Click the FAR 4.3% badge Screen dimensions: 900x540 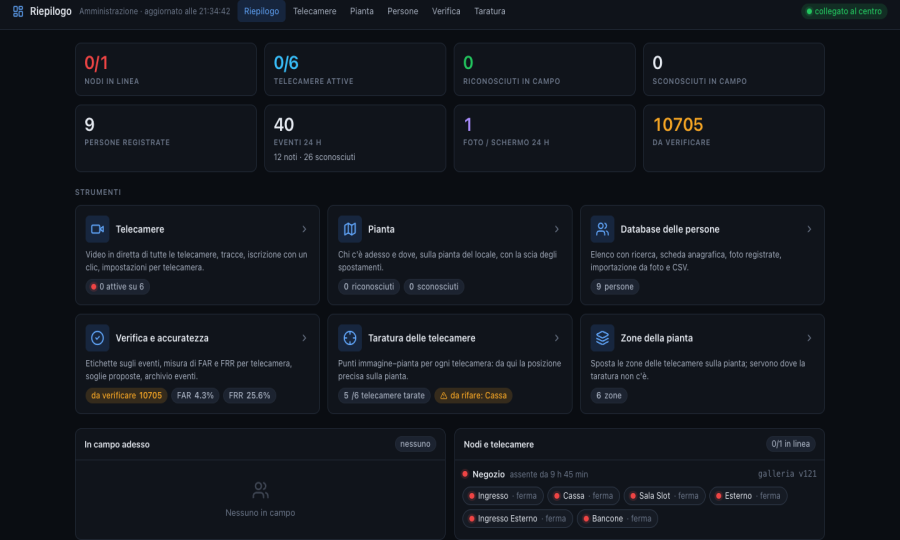coord(195,395)
